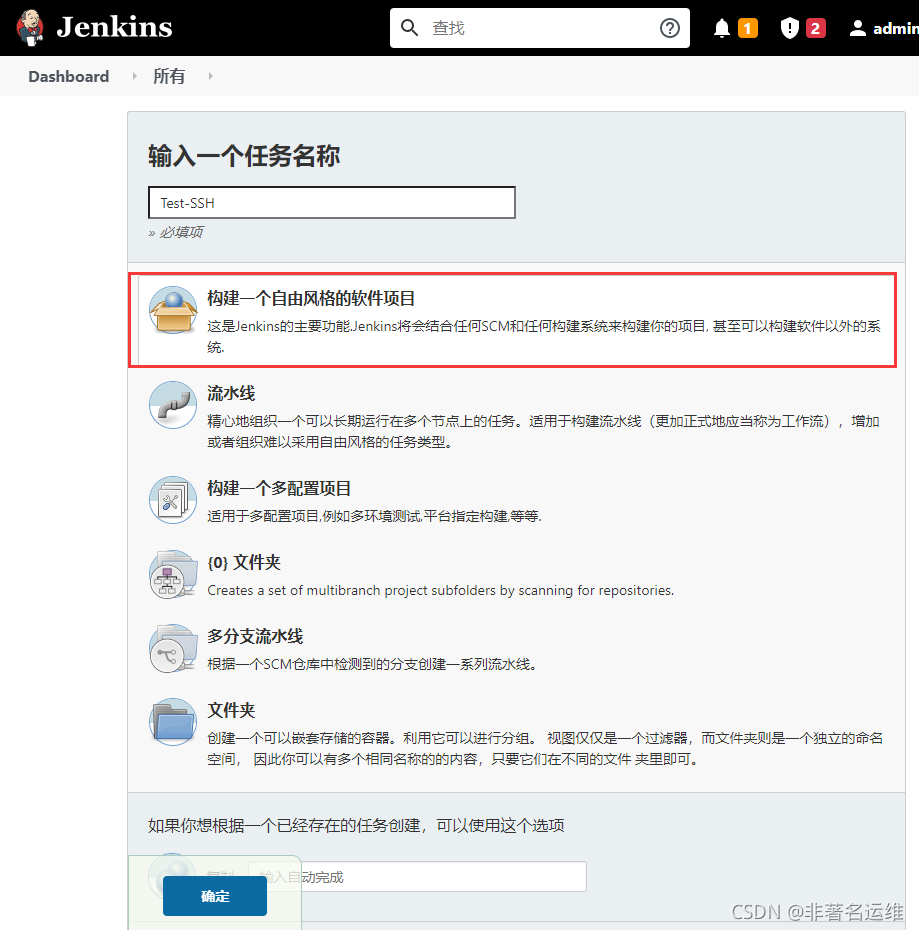This screenshot has height=930, width=919.
Task: Expand the Dashboard breadcrumb arrow
Action: (135, 76)
